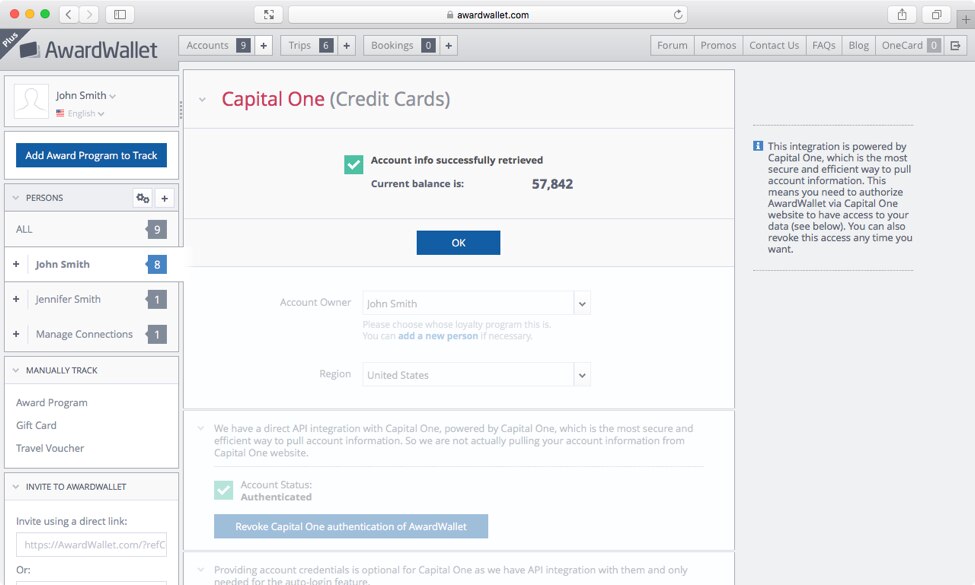
Task: Open the English language dropdown
Action: point(86,113)
